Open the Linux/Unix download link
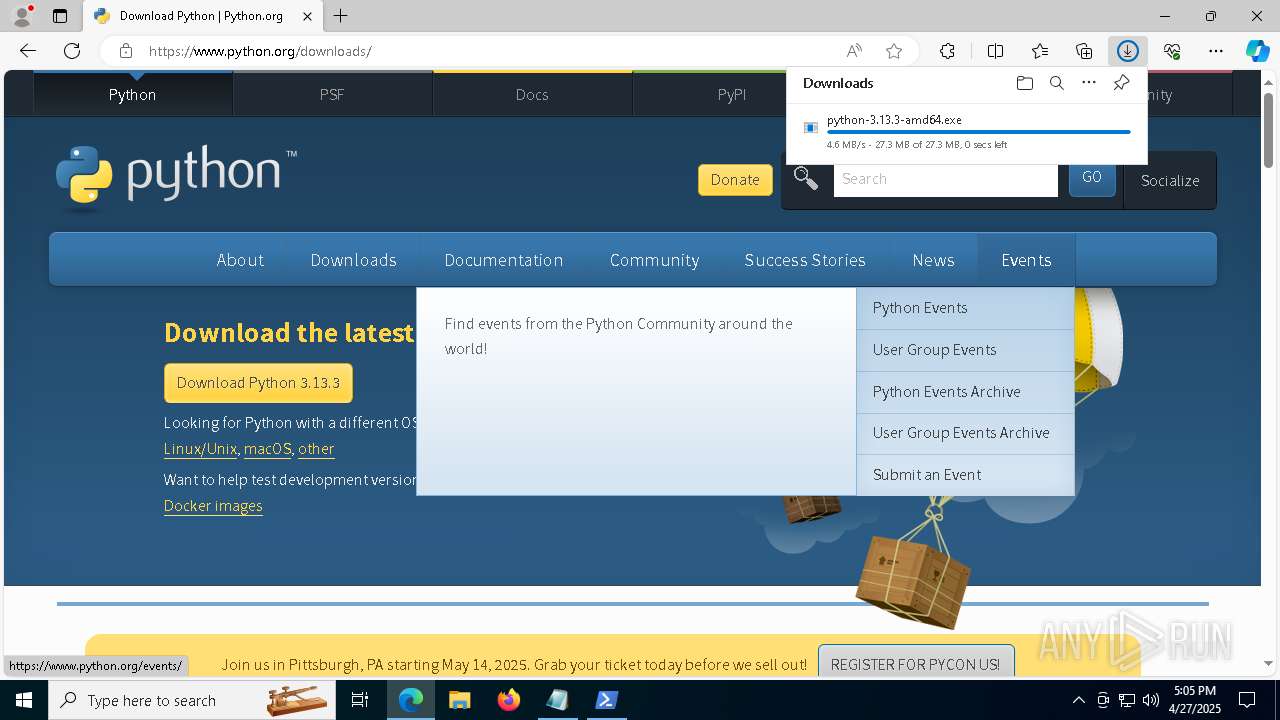This screenshot has height=720, width=1280. [x=200, y=449]
